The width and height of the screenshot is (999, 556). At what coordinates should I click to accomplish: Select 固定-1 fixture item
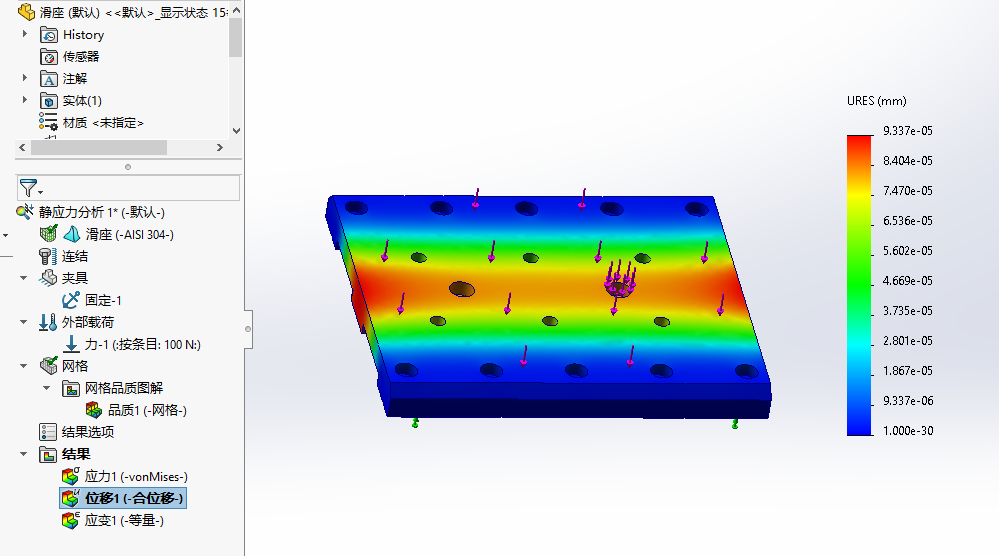point(103,299)
